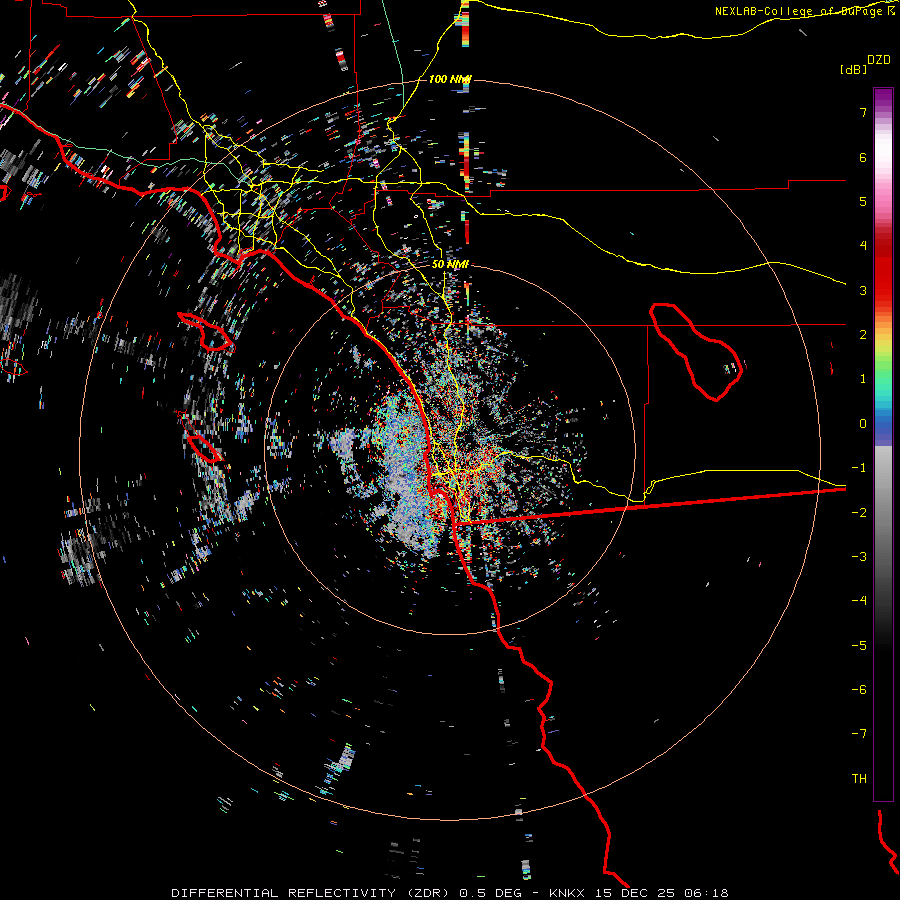Click the -2 dB scale value
900x900 pixels.
click(859, 513)
